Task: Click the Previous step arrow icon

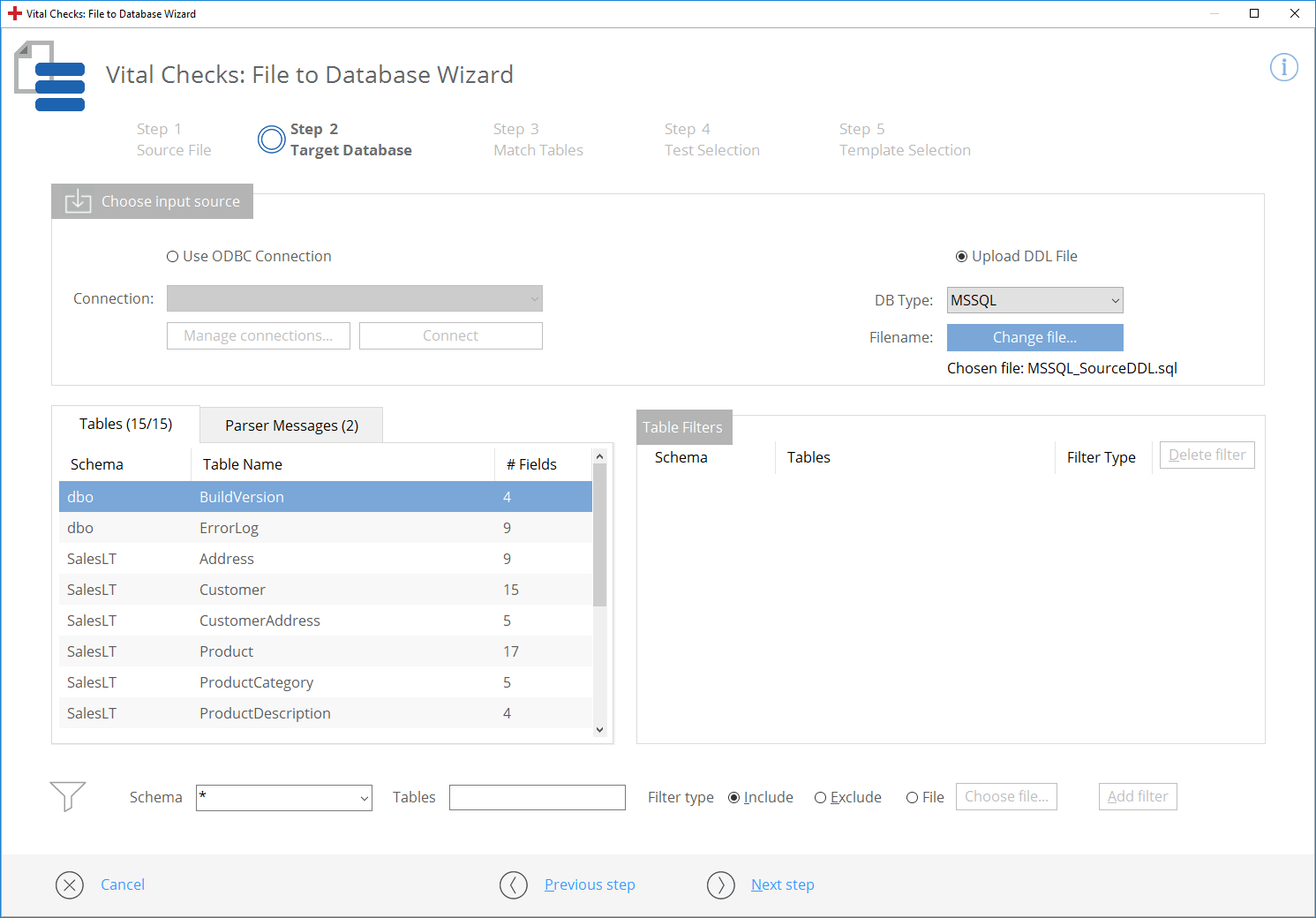Action: coord(514,884)
